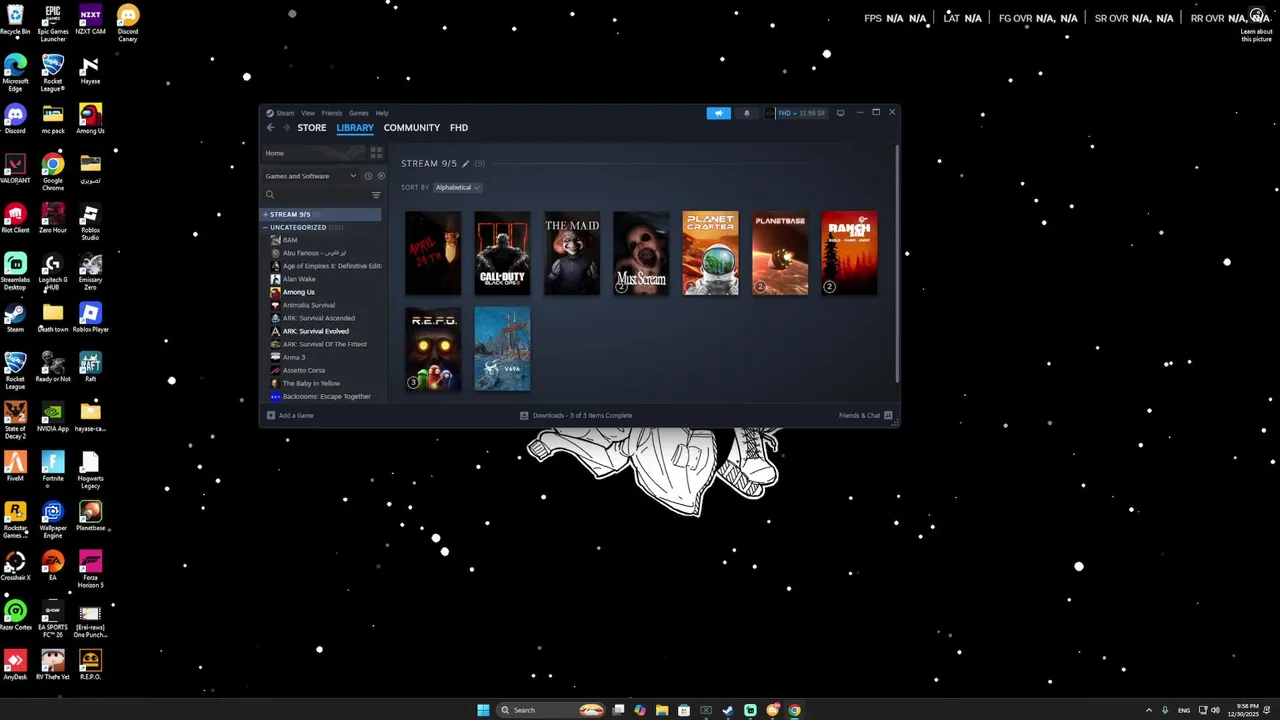The image size is (1280, 720).
Task: Open the Steam notifications bell
Action: tap(746, 113)
